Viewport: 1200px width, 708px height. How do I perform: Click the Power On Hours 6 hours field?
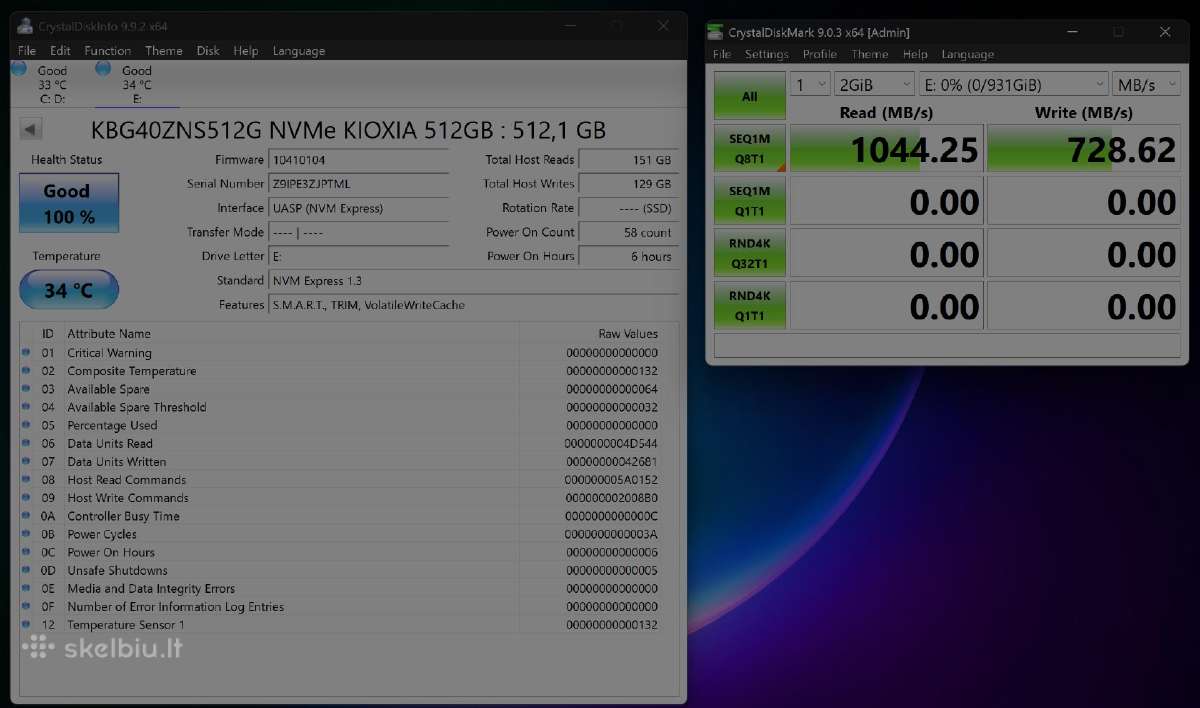coord(628,256)
